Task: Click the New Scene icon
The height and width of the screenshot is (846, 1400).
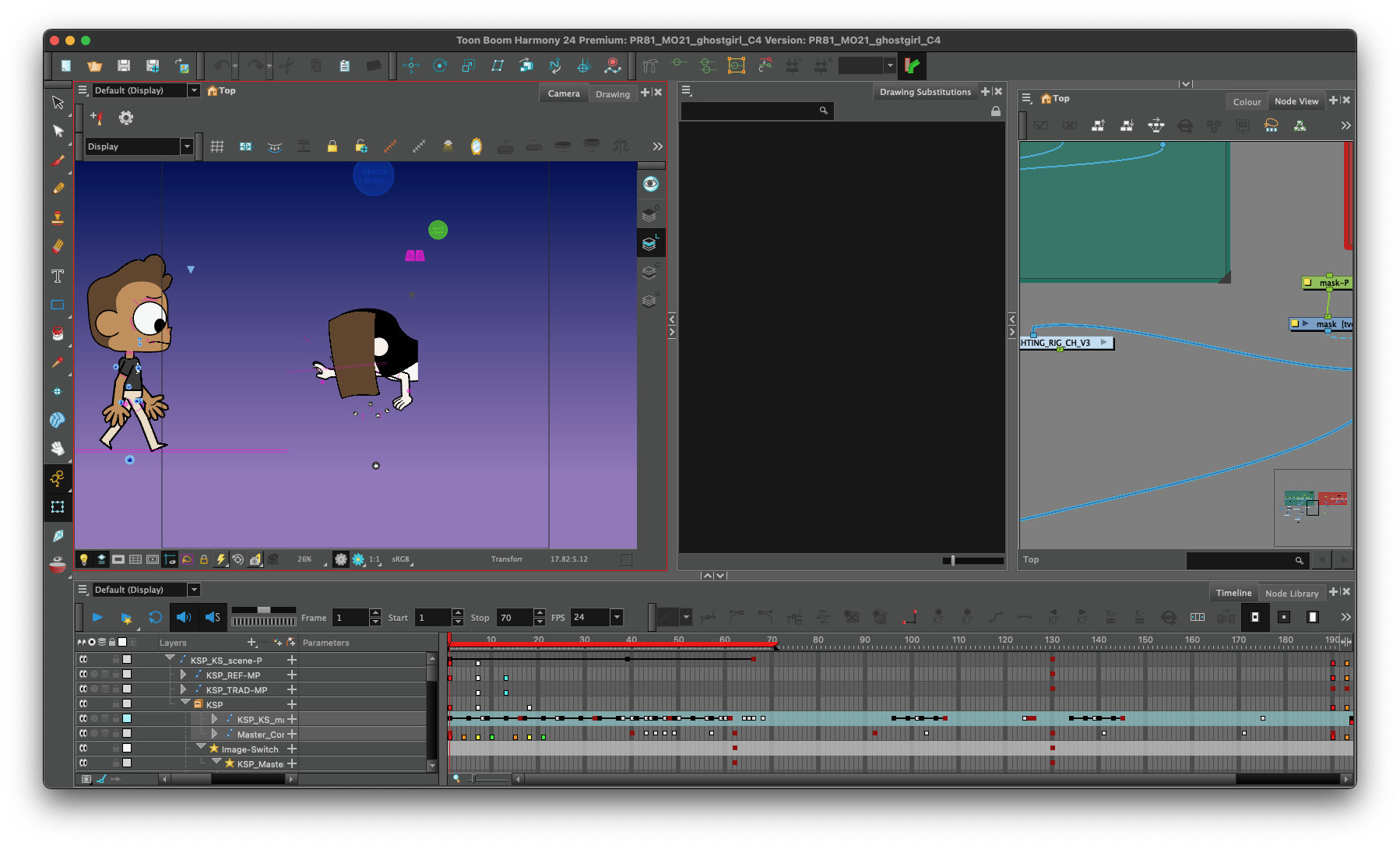Action: (x=66, y=65)
